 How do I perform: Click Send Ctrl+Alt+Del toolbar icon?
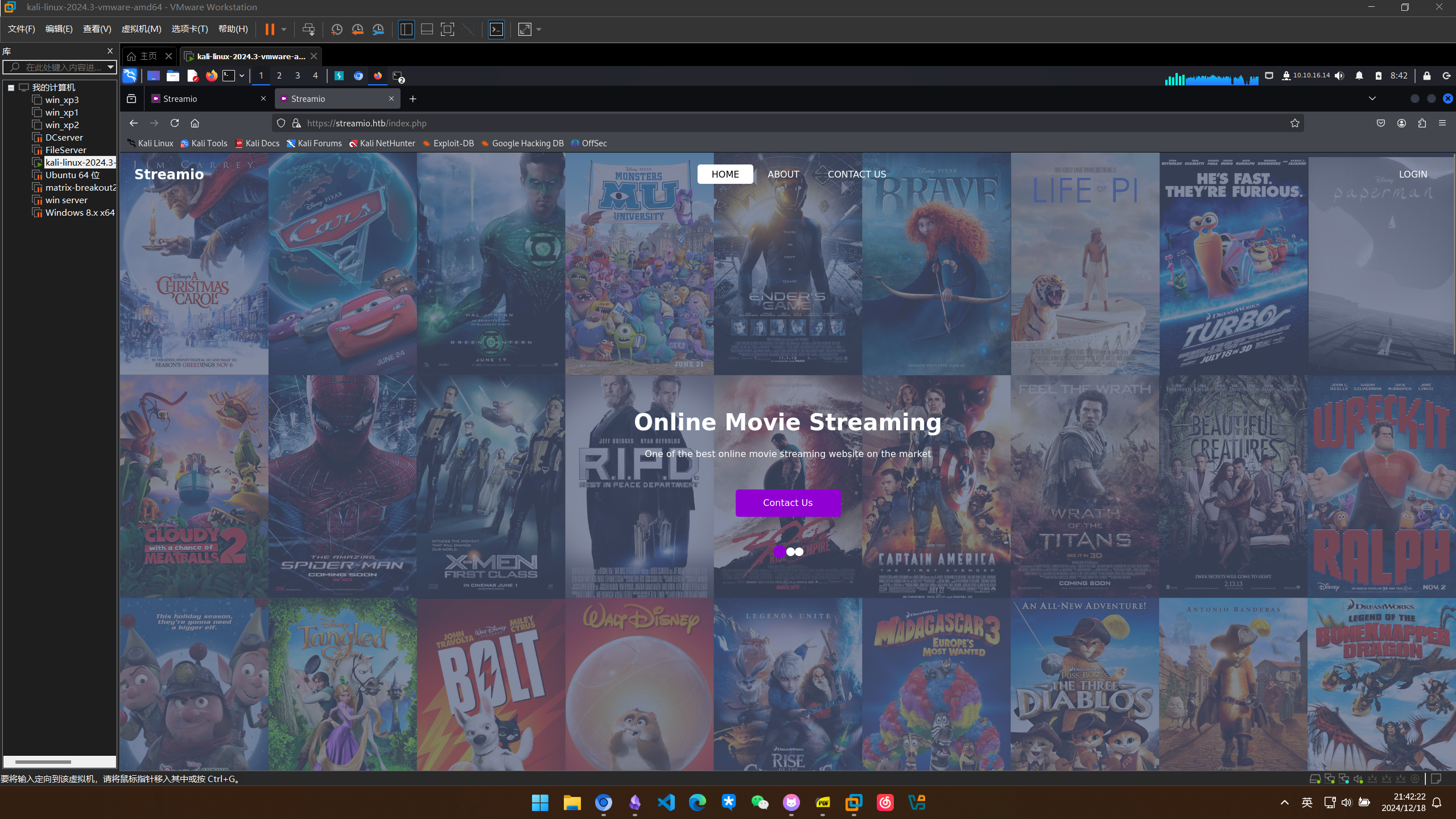(x=308, y=30)
